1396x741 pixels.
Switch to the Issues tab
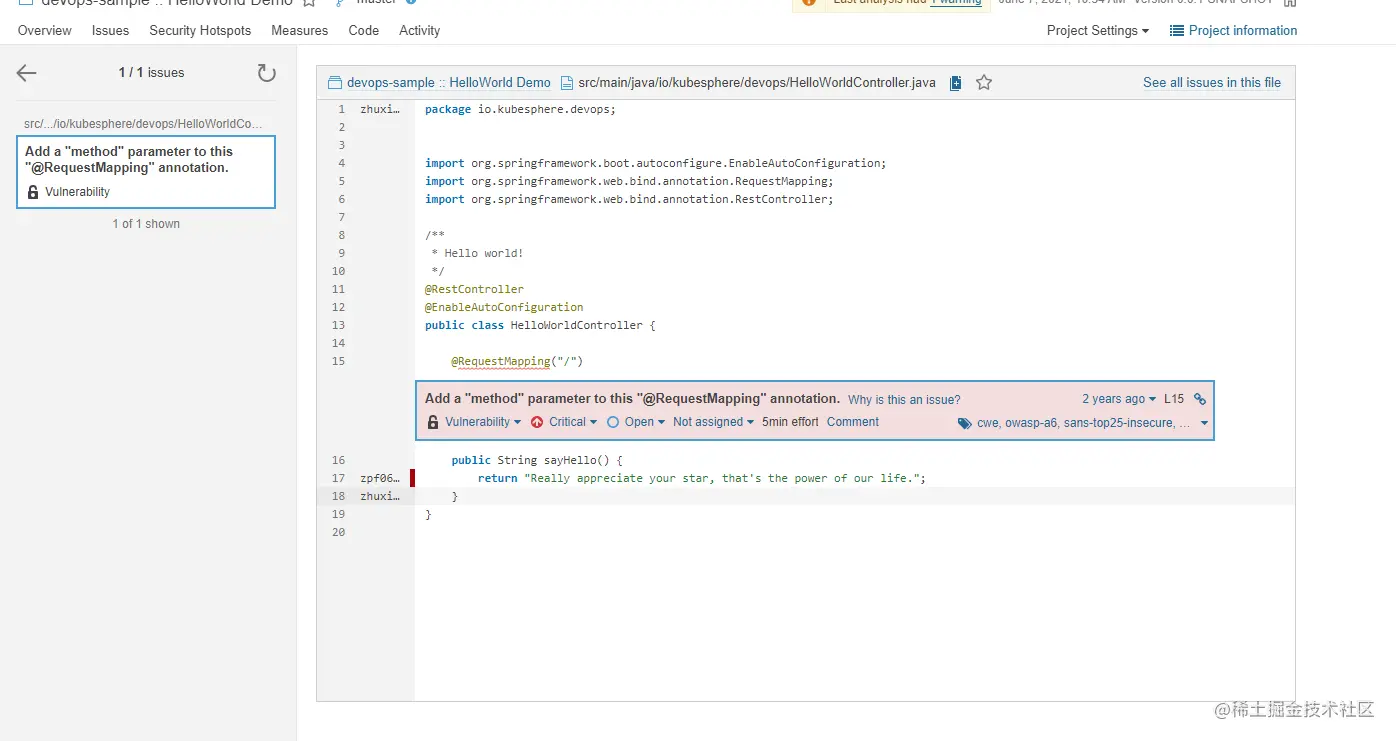(x=110, y=31)
